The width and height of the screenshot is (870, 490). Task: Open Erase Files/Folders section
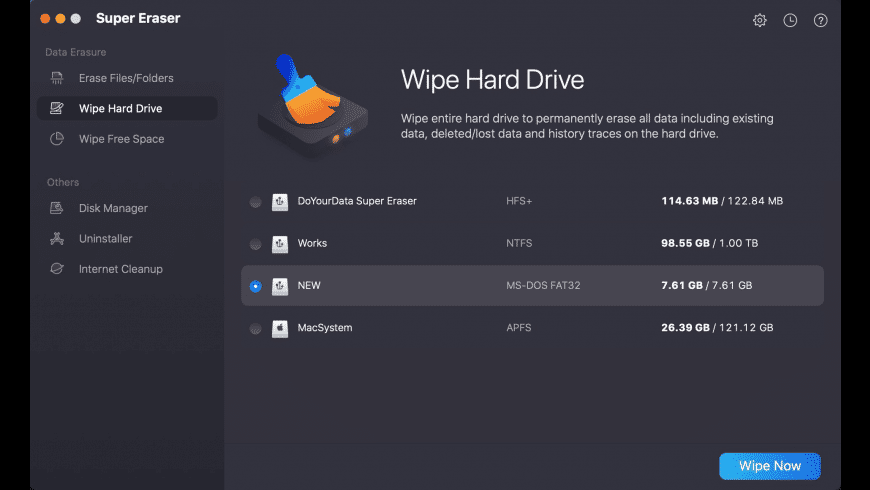coord(127,78)
